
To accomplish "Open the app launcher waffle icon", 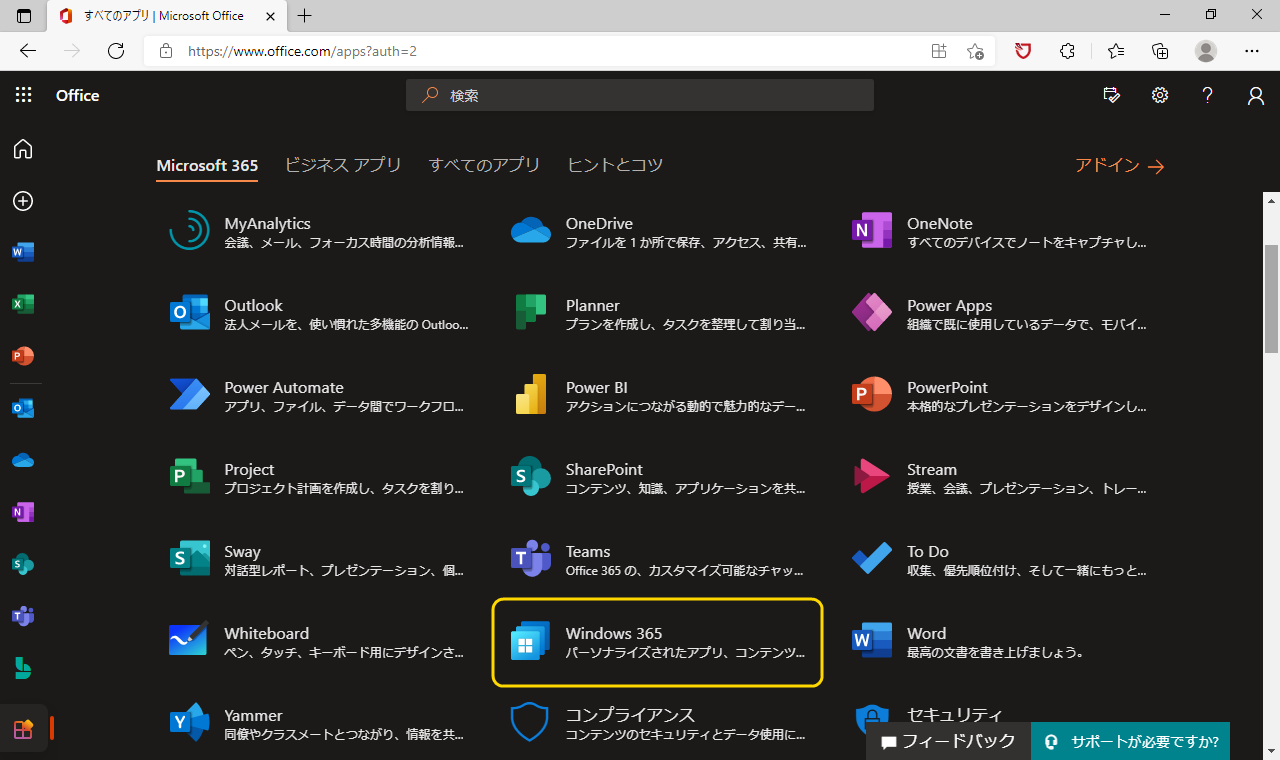I will pyautogui.click(x=23, y=95).
